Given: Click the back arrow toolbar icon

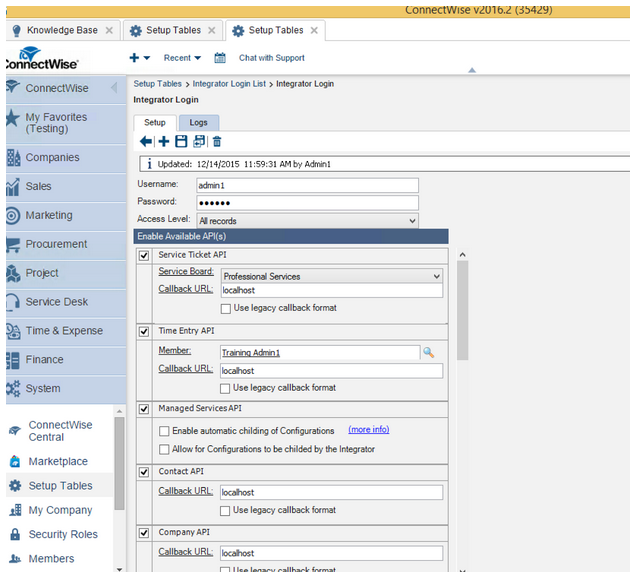Looking at the screenshot, I should coord(146,141).
